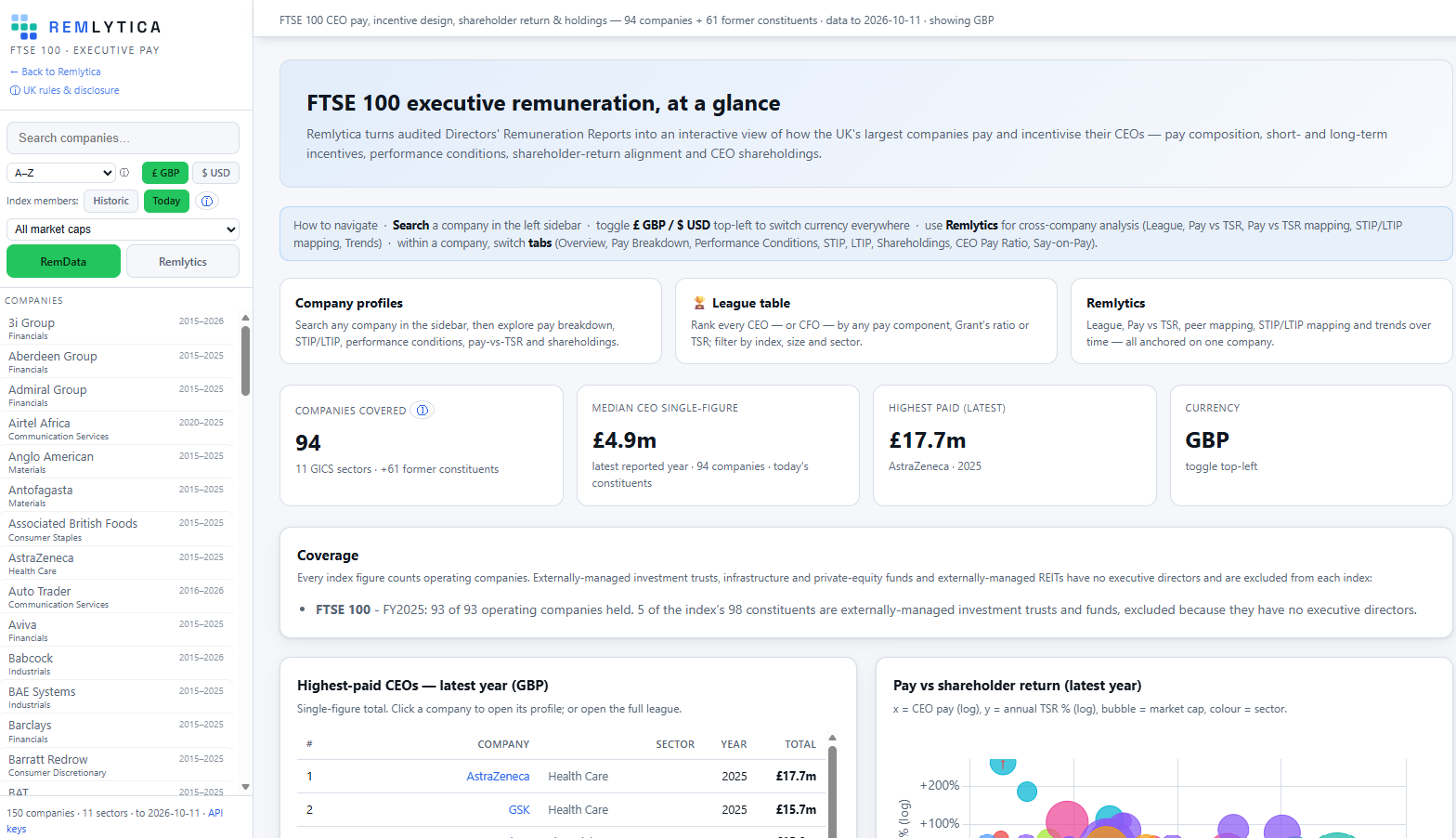This screenshot has height=838, width=1456.
Task: Open the Remlytics card
Action: tap(1262, 321)
